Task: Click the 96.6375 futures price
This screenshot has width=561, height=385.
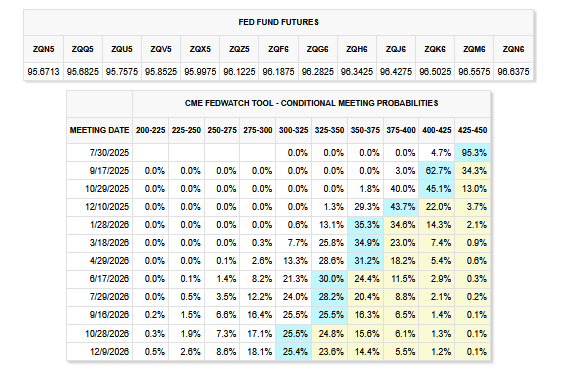Action: pos(513,72)
